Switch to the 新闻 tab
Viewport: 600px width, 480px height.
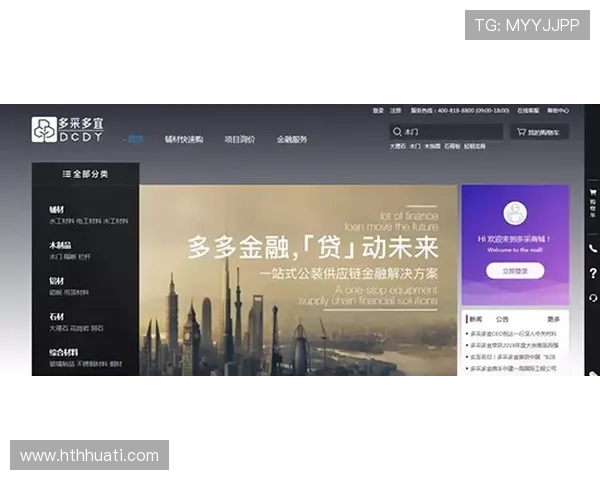(x=476, y=319)
